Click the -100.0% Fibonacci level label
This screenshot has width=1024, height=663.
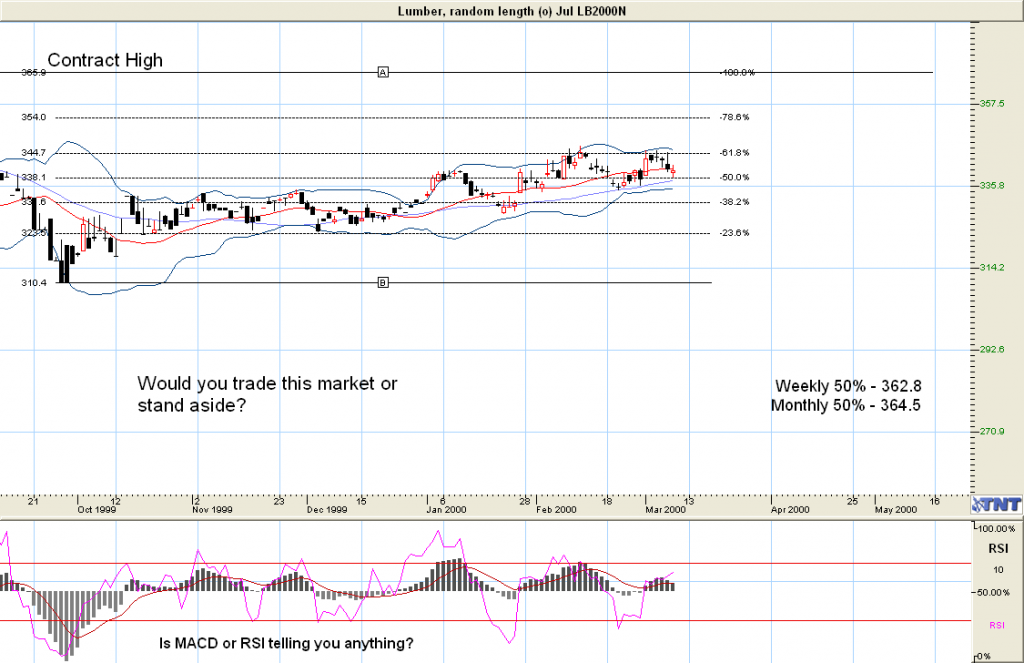click(x=737, y=73)
